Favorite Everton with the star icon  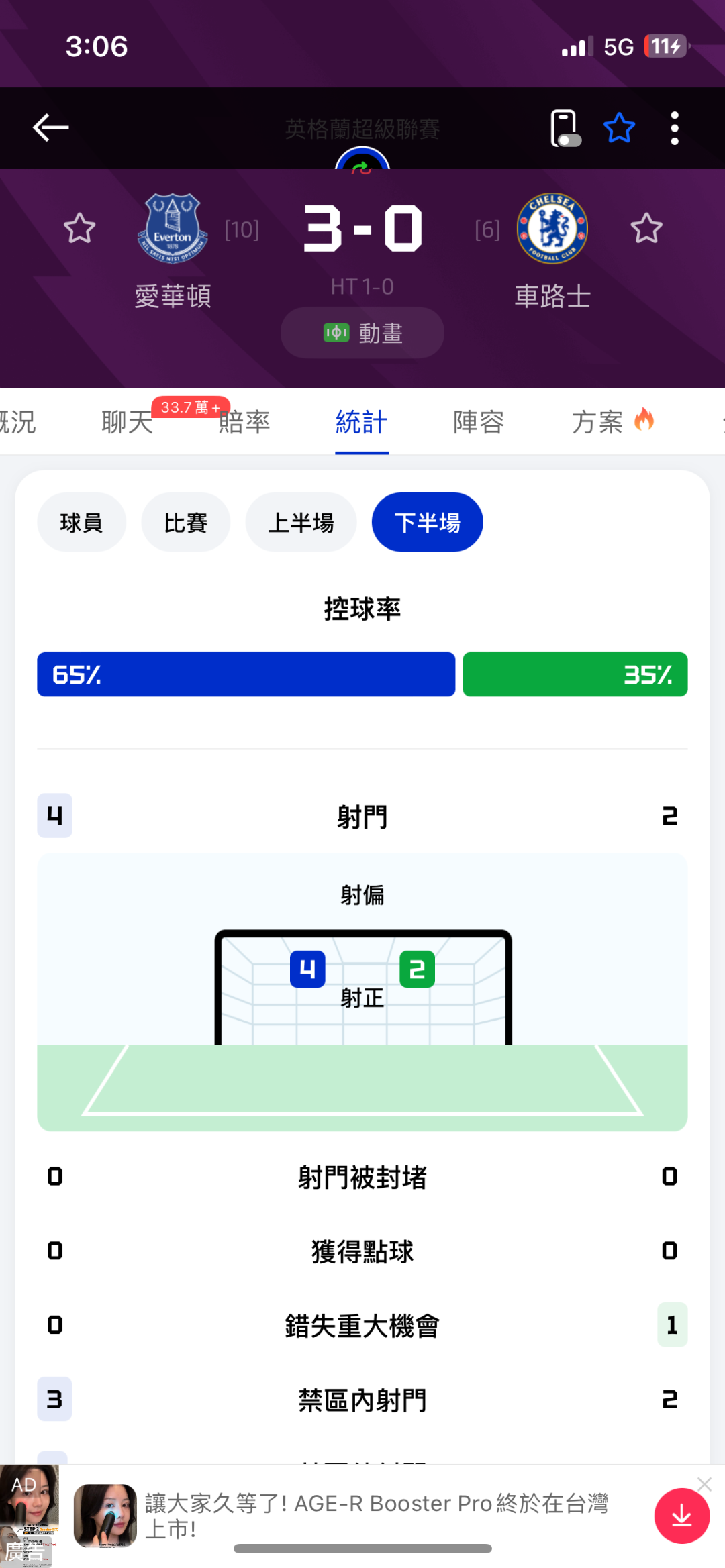(x=79, y=228)
